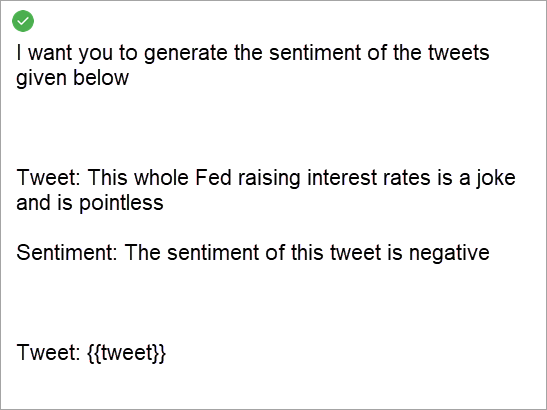The image size is (547, 410).
Task: Click the {{tweet}} template variable
Action: [x=126, y=352]
